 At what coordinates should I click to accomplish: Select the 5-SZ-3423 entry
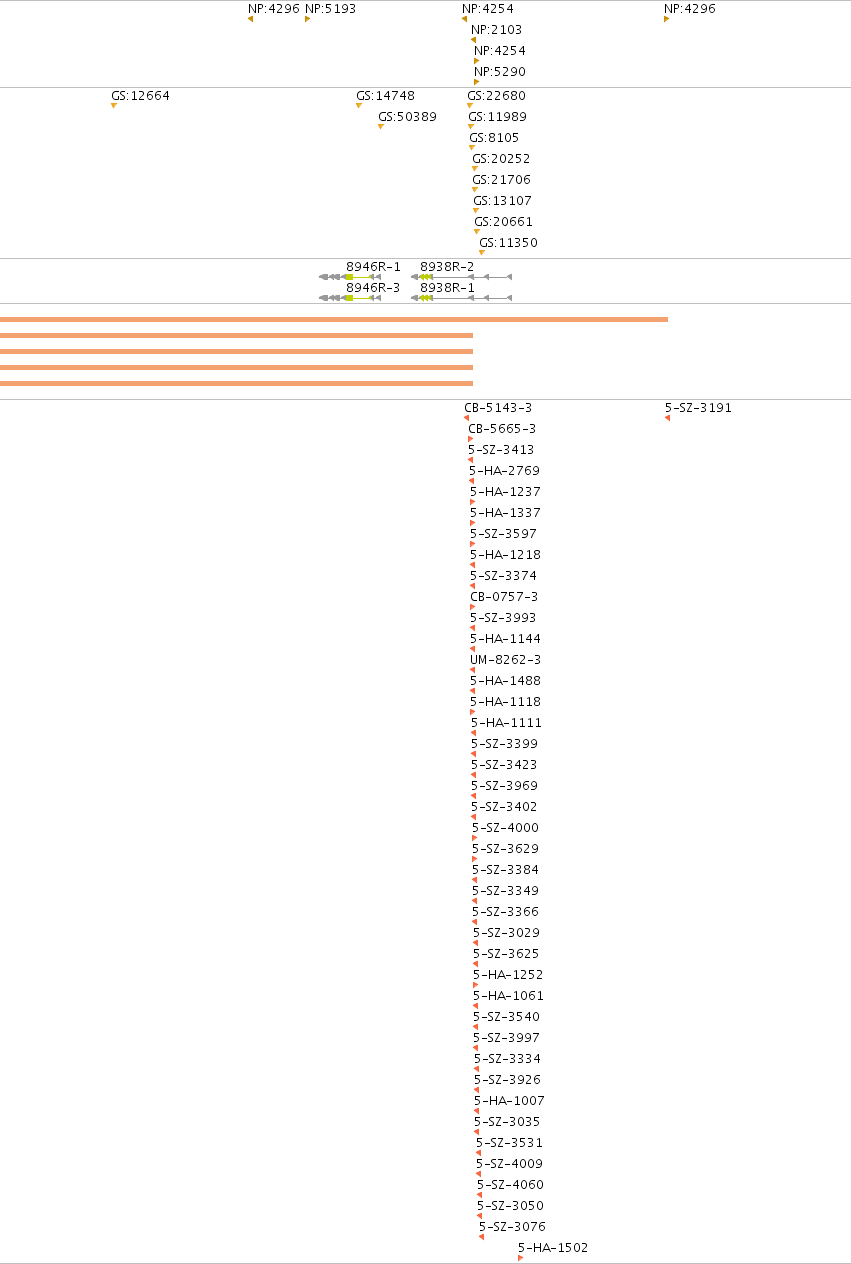click(x=505, y=765)
